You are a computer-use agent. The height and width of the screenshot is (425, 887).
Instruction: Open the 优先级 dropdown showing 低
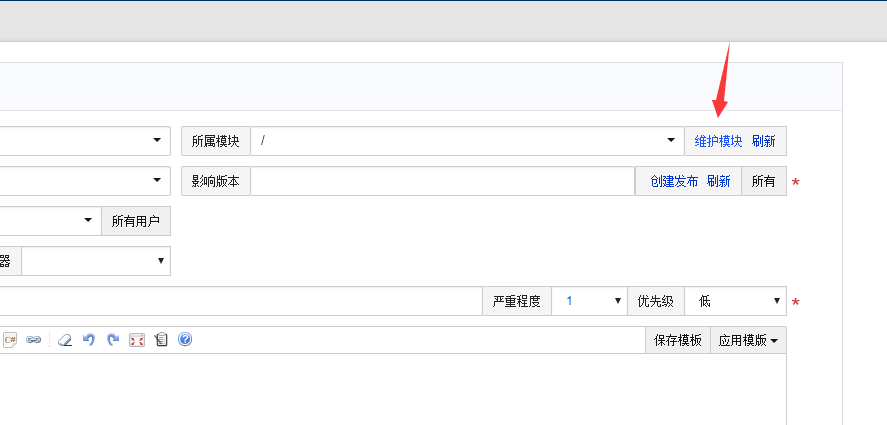pos(735,301)
